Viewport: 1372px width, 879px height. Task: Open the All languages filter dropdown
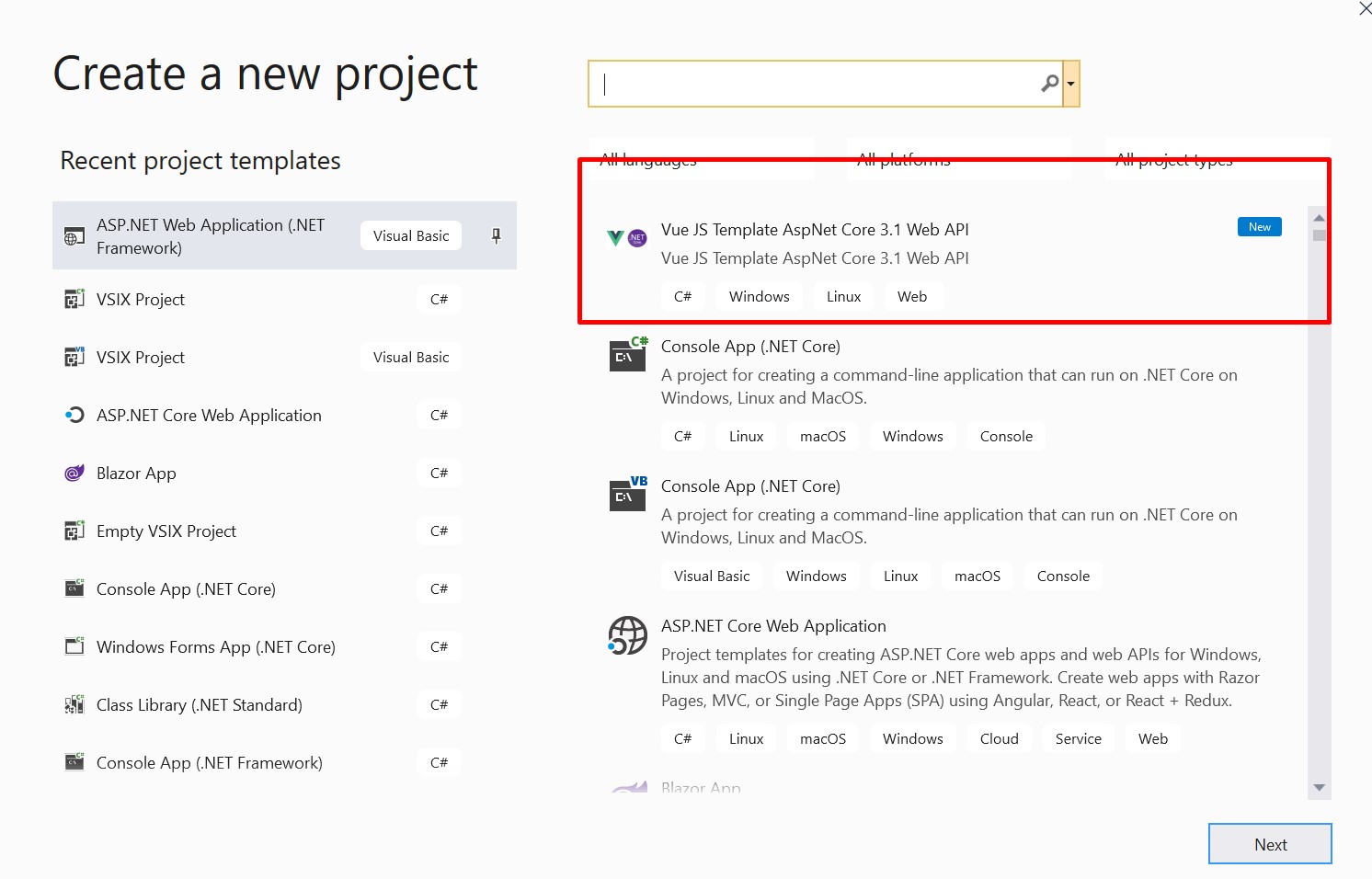tap(702, 158)
